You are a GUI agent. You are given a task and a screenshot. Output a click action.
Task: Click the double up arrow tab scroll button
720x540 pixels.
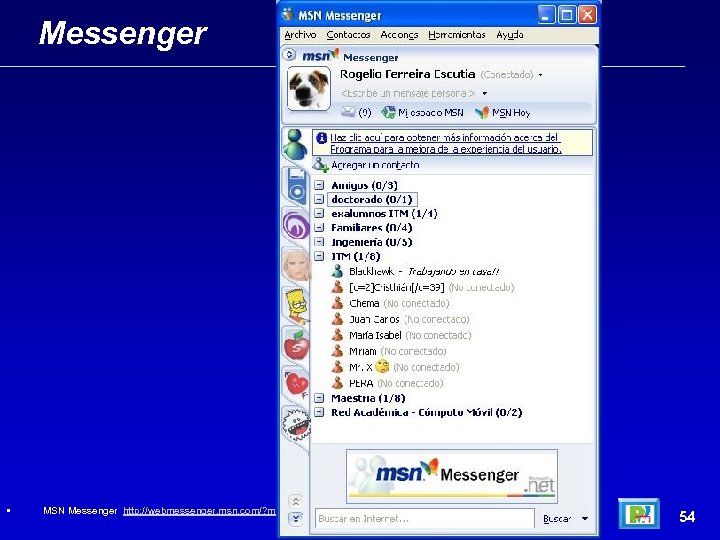tap(296, 501)
